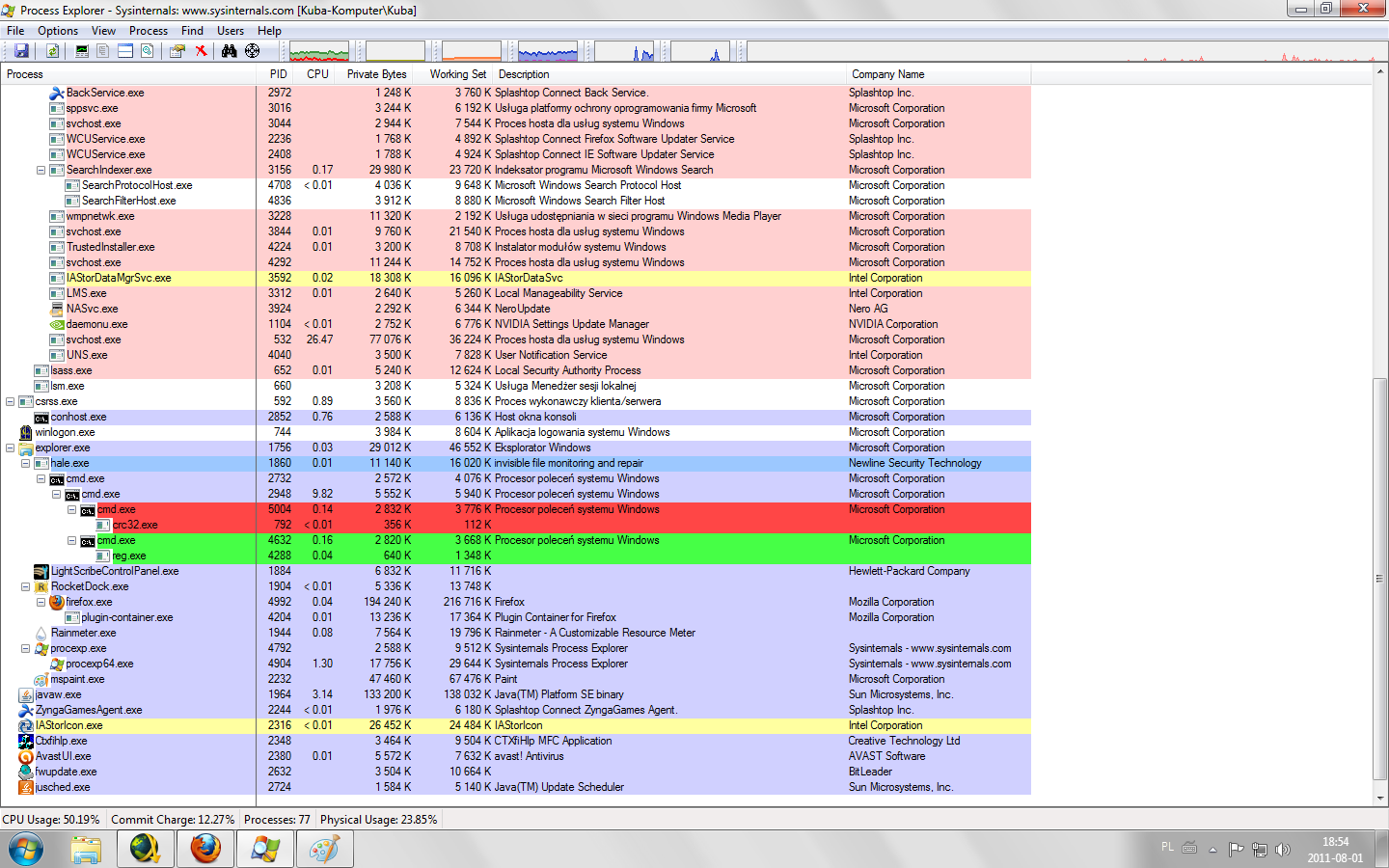Open the Help menu
Image resolution: width=1389 pixels, height=868 pixels.
point(269,31)
